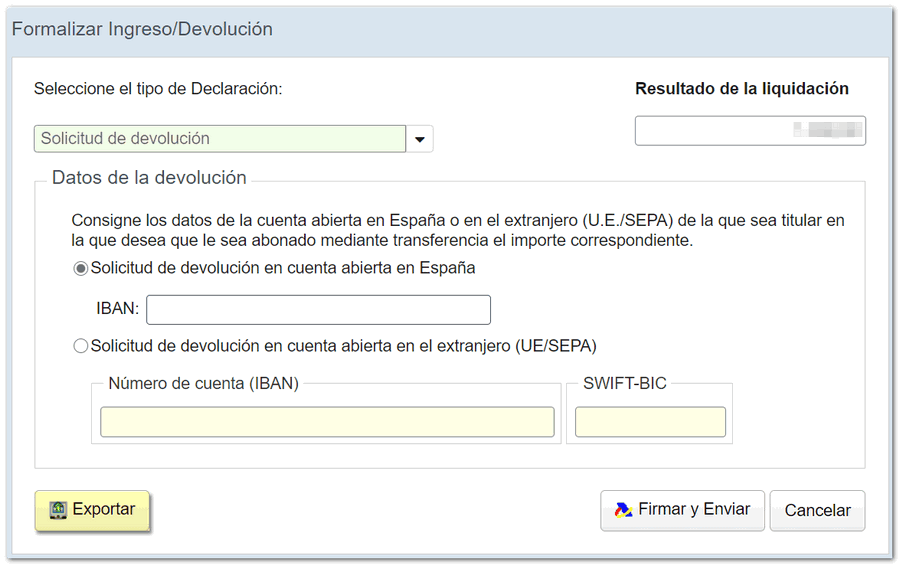Click the label text for the extranjero (UE/SEPA) option

(x=343, y=346)
